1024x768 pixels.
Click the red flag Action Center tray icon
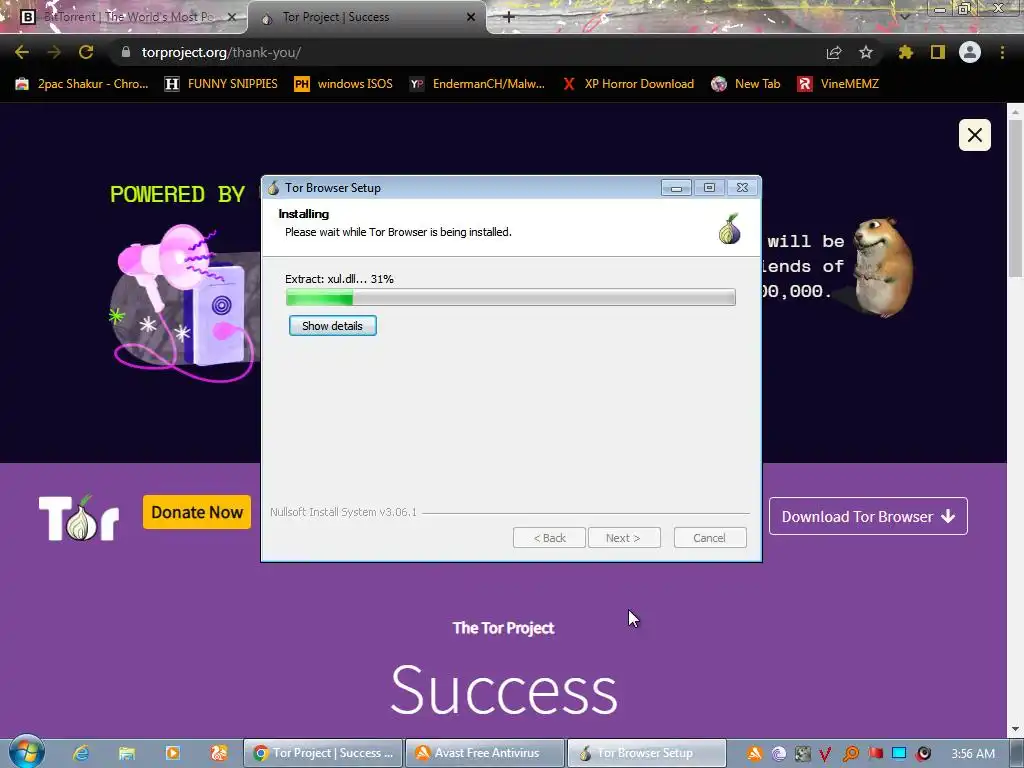point(875,754)
